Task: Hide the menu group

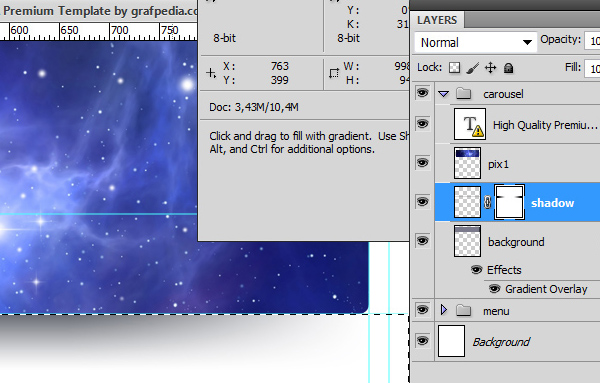Action: click(422, 309)
